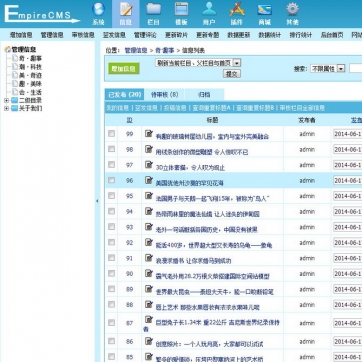Expand the 二级栏目 tree folder
The image size is (362, 362).
click(x=6, y=100)
